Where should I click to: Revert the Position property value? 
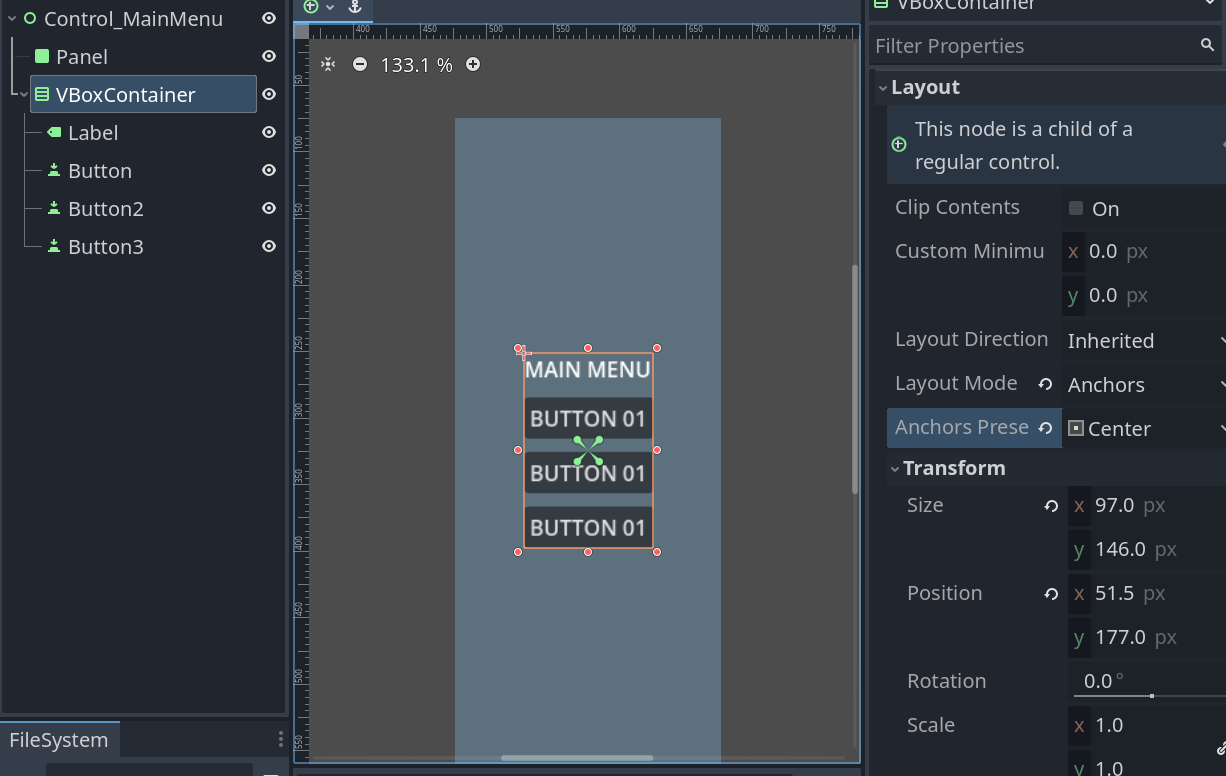point(1051,594)
